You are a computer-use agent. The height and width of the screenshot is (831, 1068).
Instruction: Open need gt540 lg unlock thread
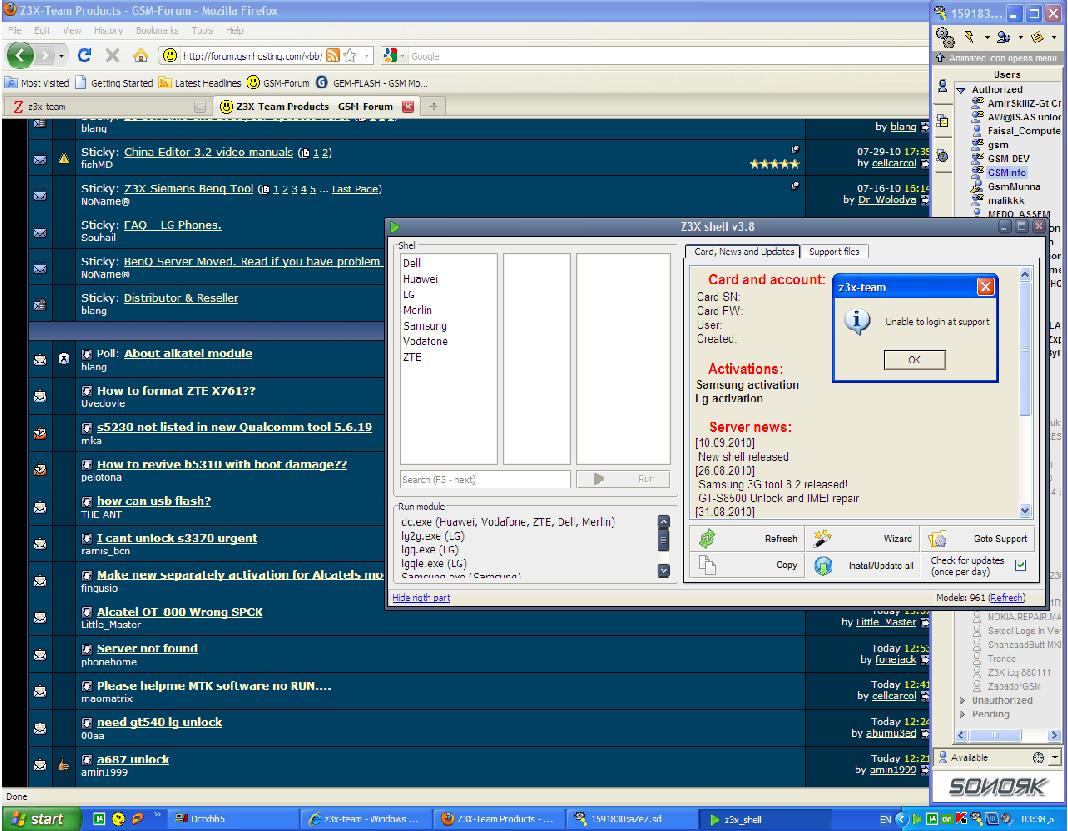tap(159, 722)
